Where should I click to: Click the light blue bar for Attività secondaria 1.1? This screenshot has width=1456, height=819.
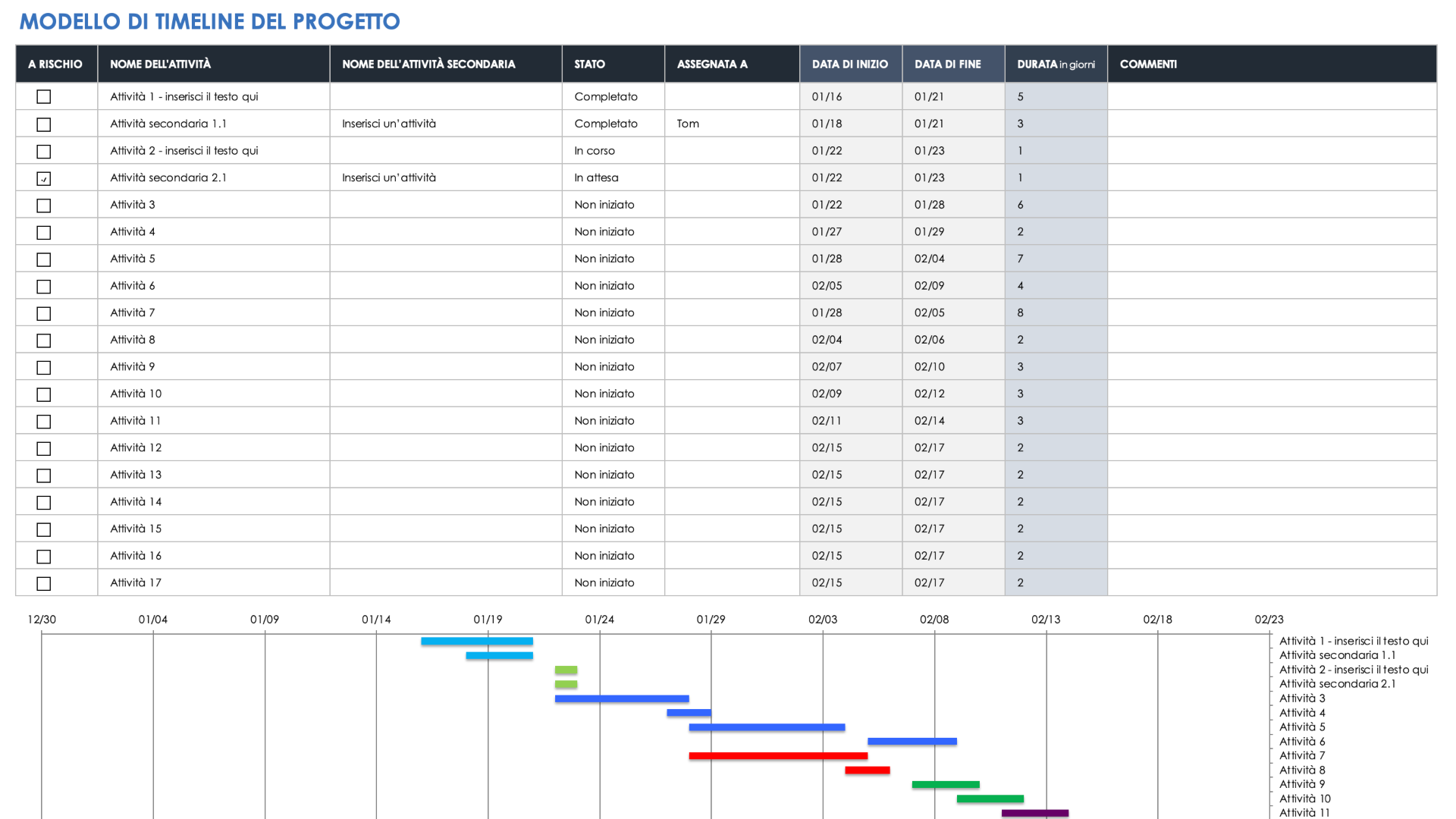tap(499, 656)
